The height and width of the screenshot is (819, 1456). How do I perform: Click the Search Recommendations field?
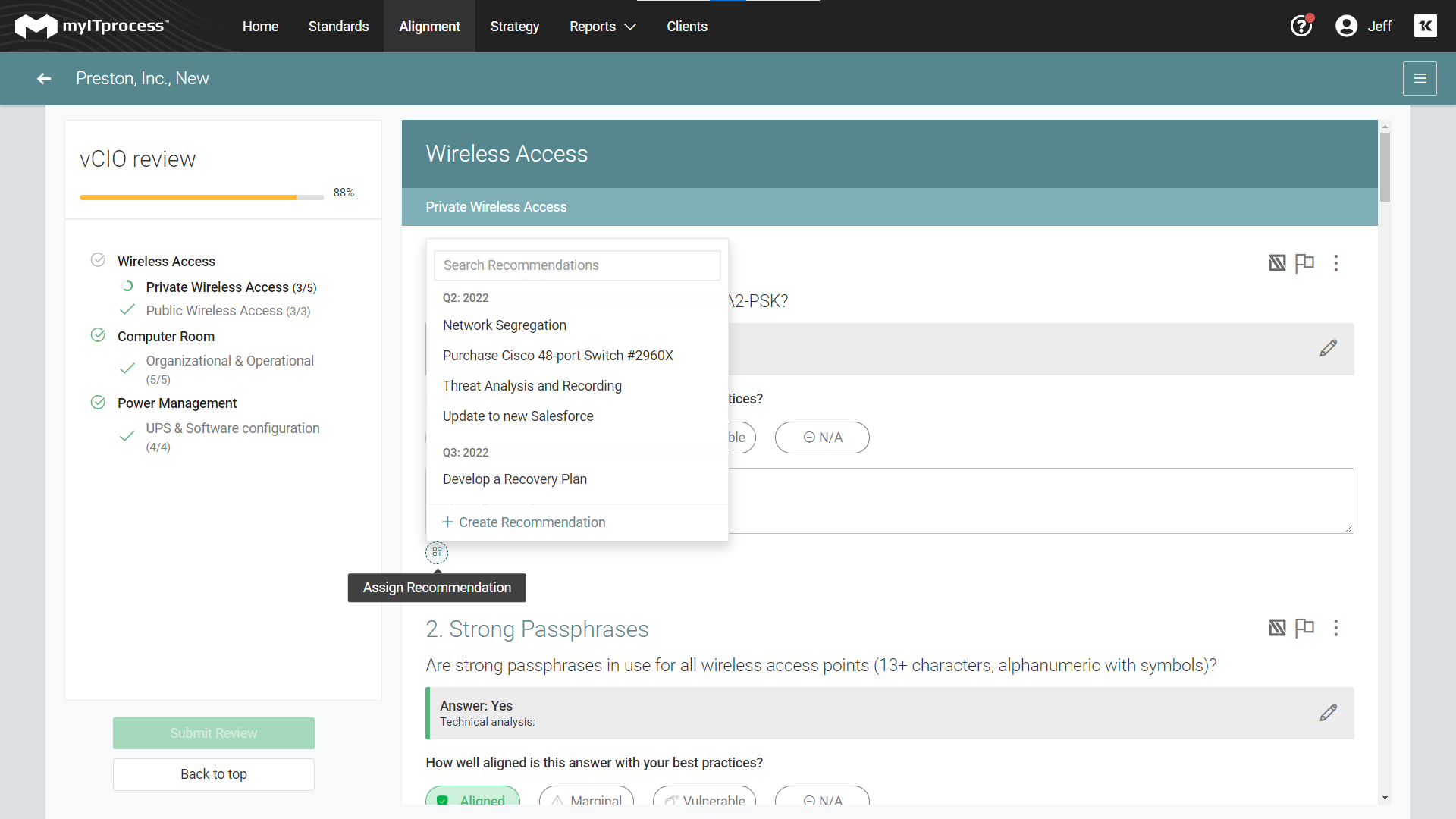tap(576, 265)
